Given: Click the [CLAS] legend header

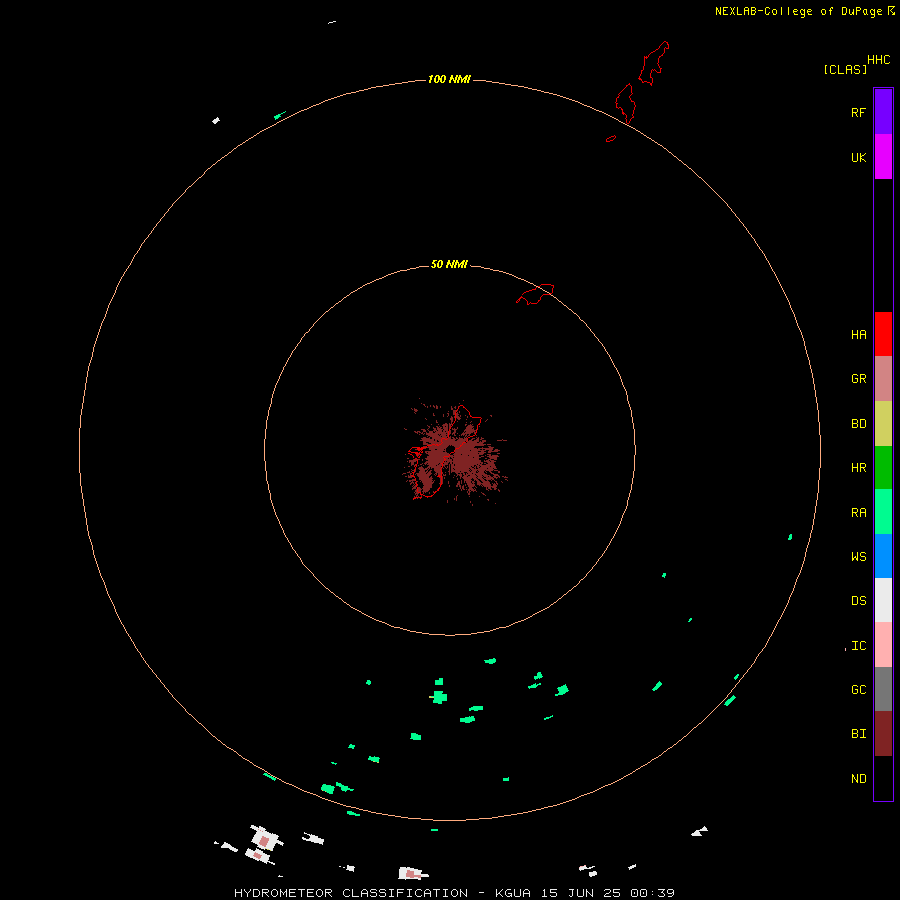Looking at the screenshot, I should [x=845, y=69].
